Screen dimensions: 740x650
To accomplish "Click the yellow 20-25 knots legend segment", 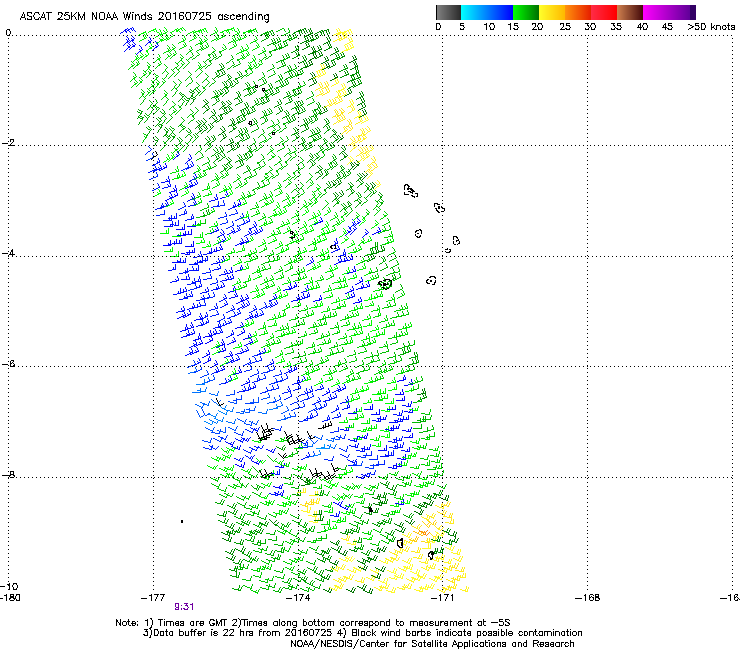I will click(552, 12).
